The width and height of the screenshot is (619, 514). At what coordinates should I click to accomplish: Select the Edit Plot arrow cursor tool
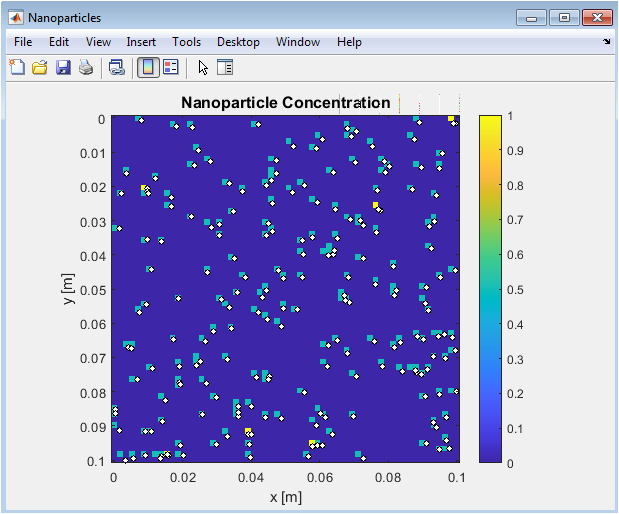pos(203,68)
